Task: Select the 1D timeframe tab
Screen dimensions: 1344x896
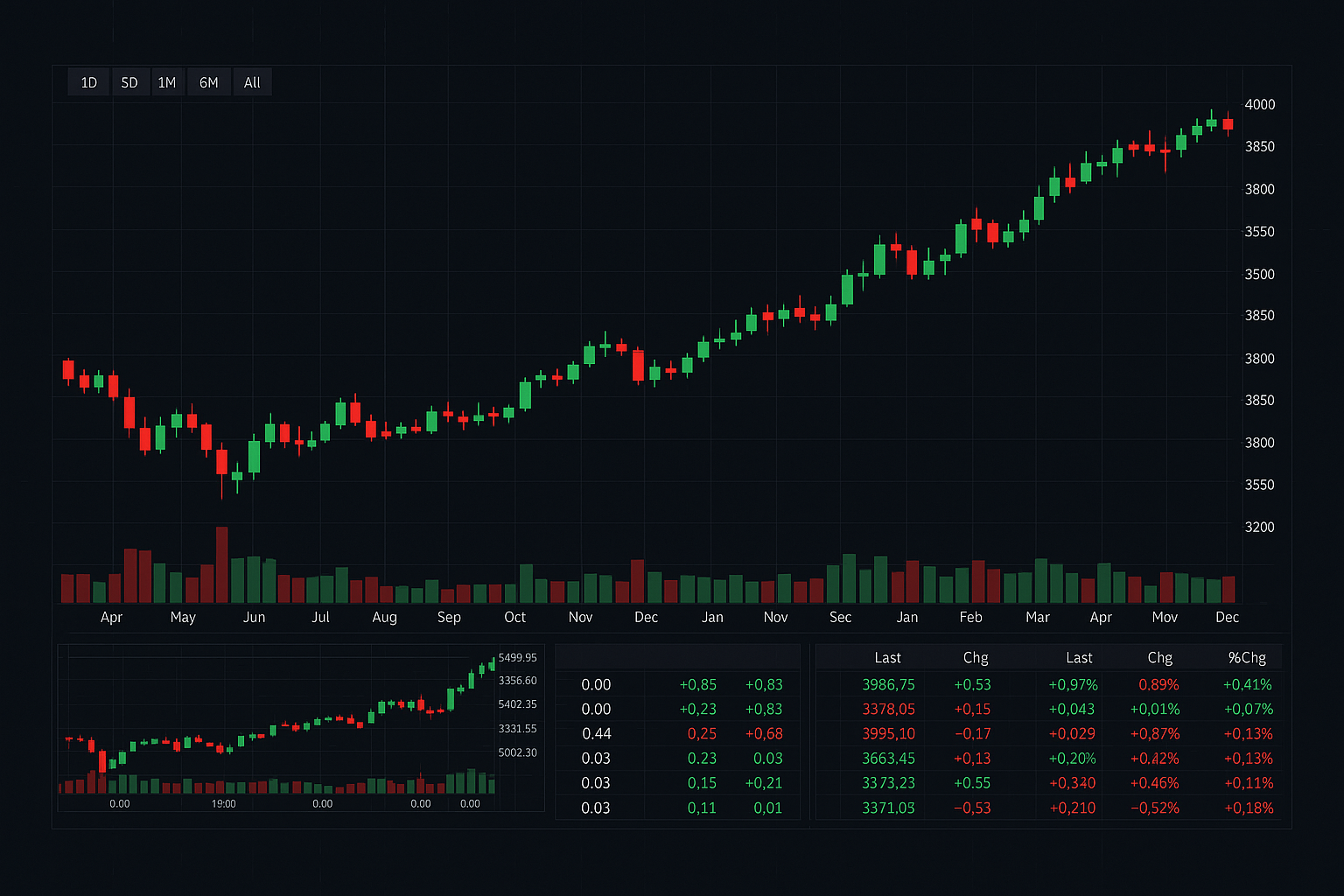Action: 88,82
